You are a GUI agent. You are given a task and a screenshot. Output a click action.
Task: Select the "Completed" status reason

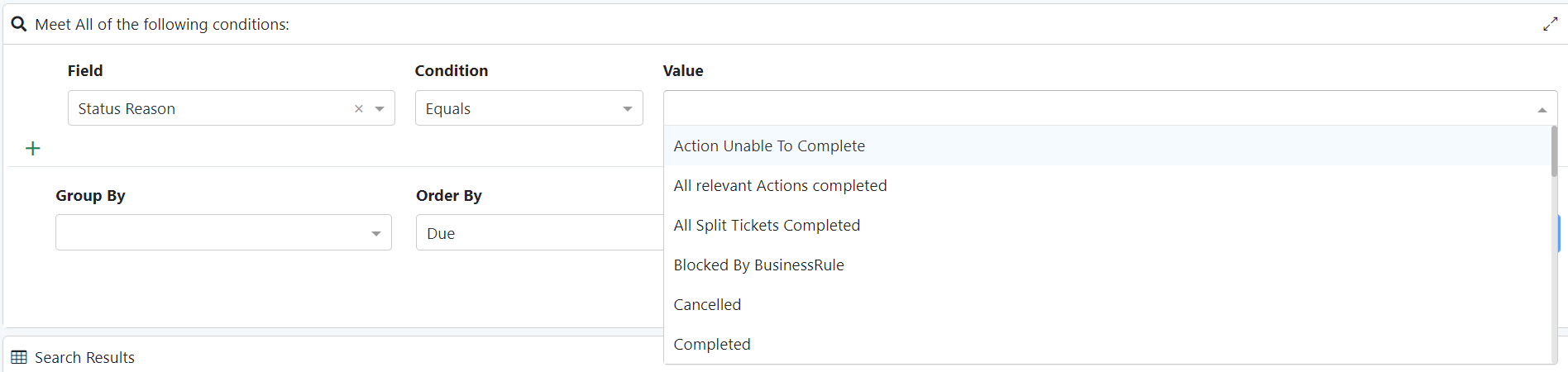[712, 344]
